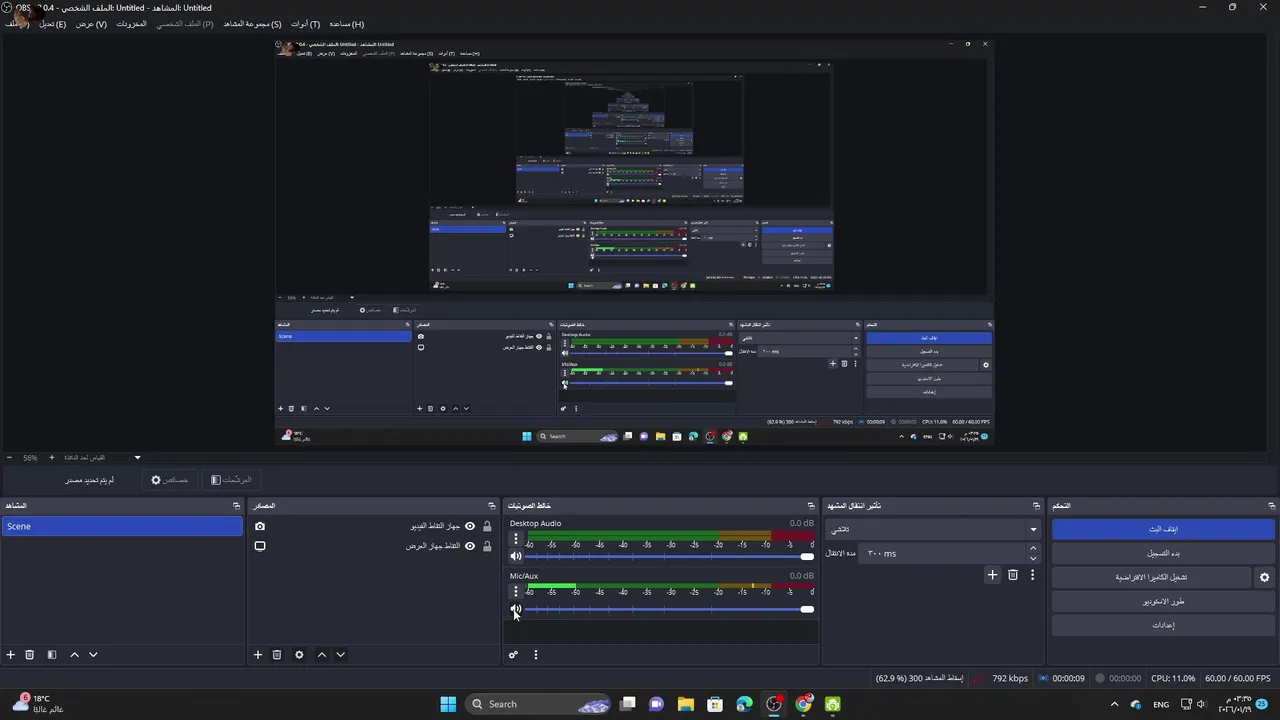This screenshot has width=1280, height=720.
Task: Delete scene using trash icon in Scenes (المشاهد) dock
Action: [30, 655]
